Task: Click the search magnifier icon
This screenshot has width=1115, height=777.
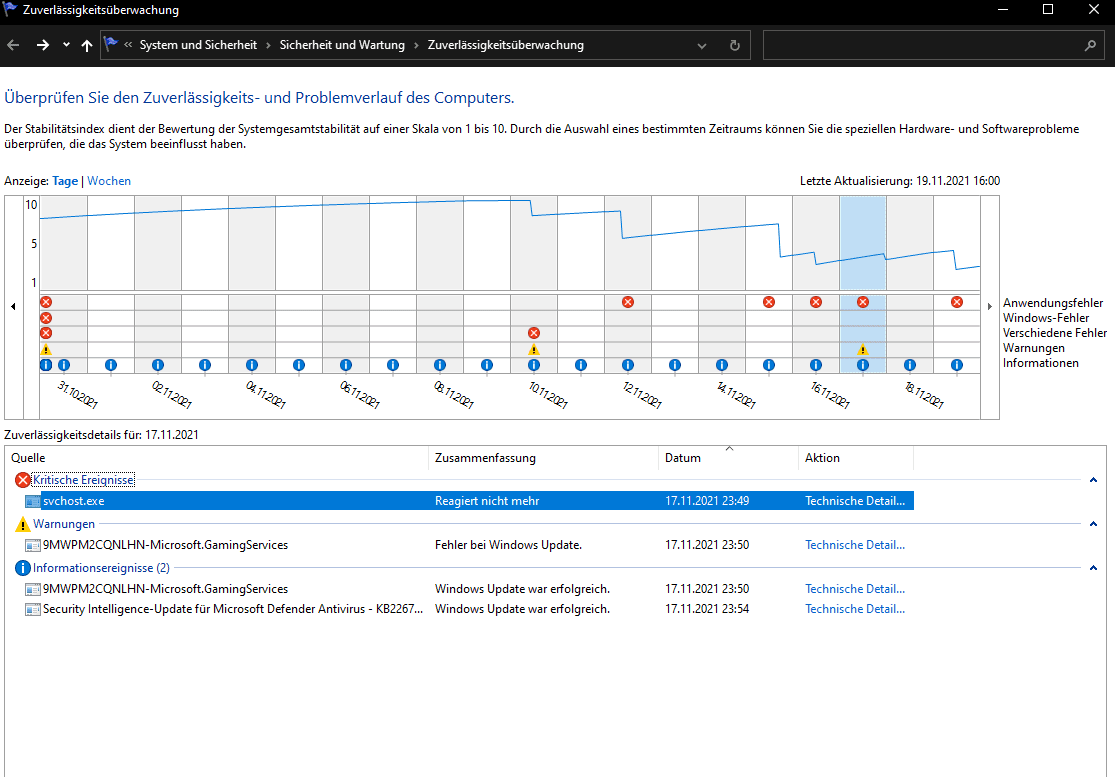Action: click(x=1090, y=45)
